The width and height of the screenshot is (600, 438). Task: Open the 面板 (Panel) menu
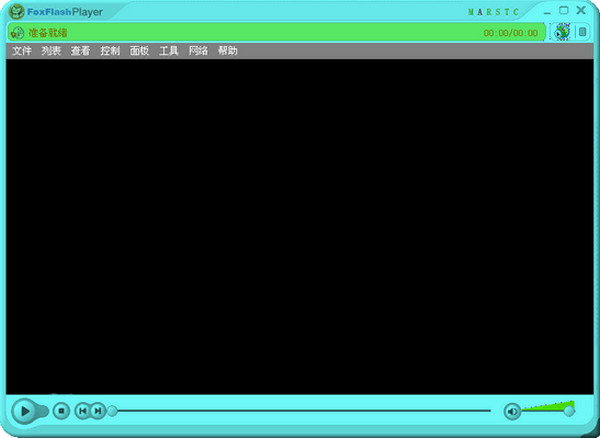tap(139, 51)
